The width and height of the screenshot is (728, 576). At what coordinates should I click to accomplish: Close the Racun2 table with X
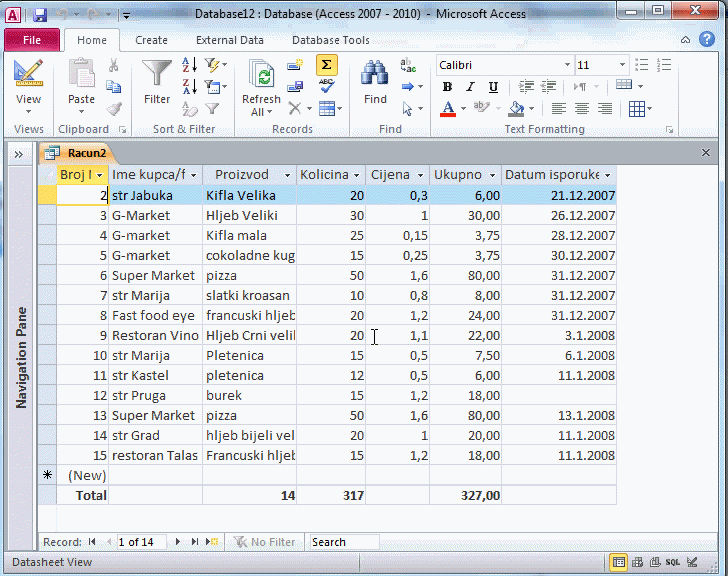[x=706, y=153]
